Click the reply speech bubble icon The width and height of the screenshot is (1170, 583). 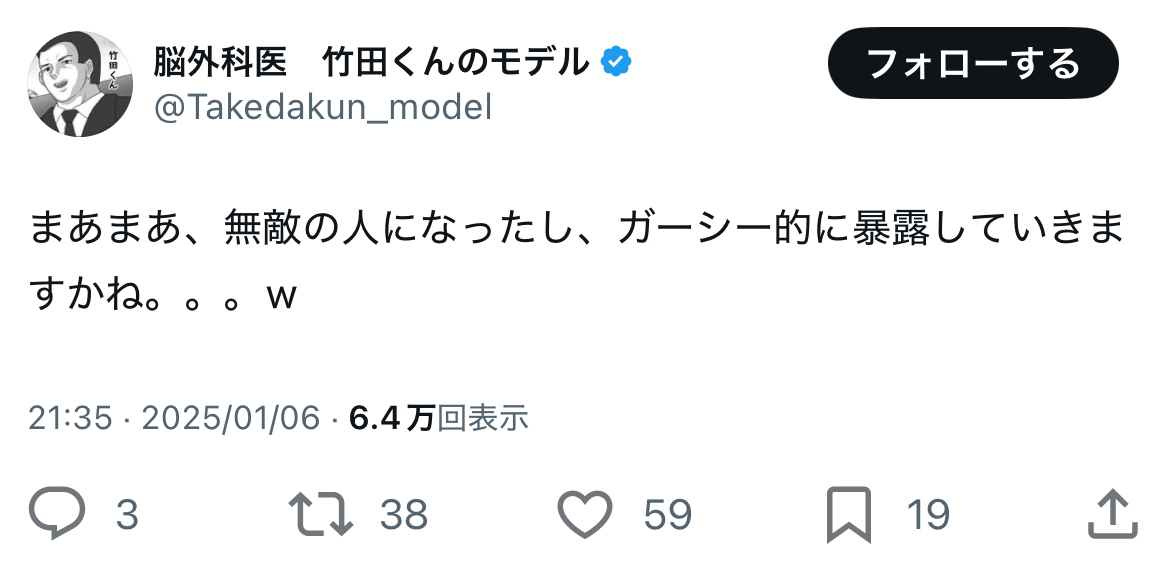(x=61, y=515)
